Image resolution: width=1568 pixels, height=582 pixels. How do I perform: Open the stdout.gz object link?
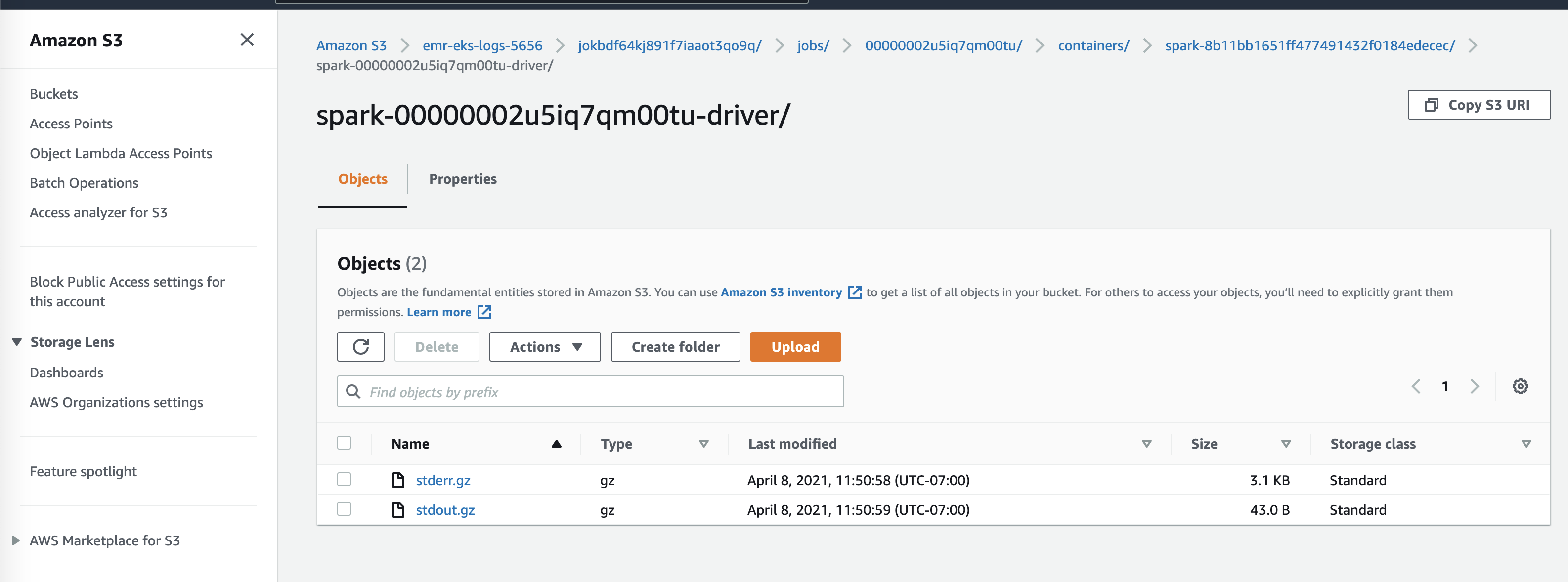445,510
